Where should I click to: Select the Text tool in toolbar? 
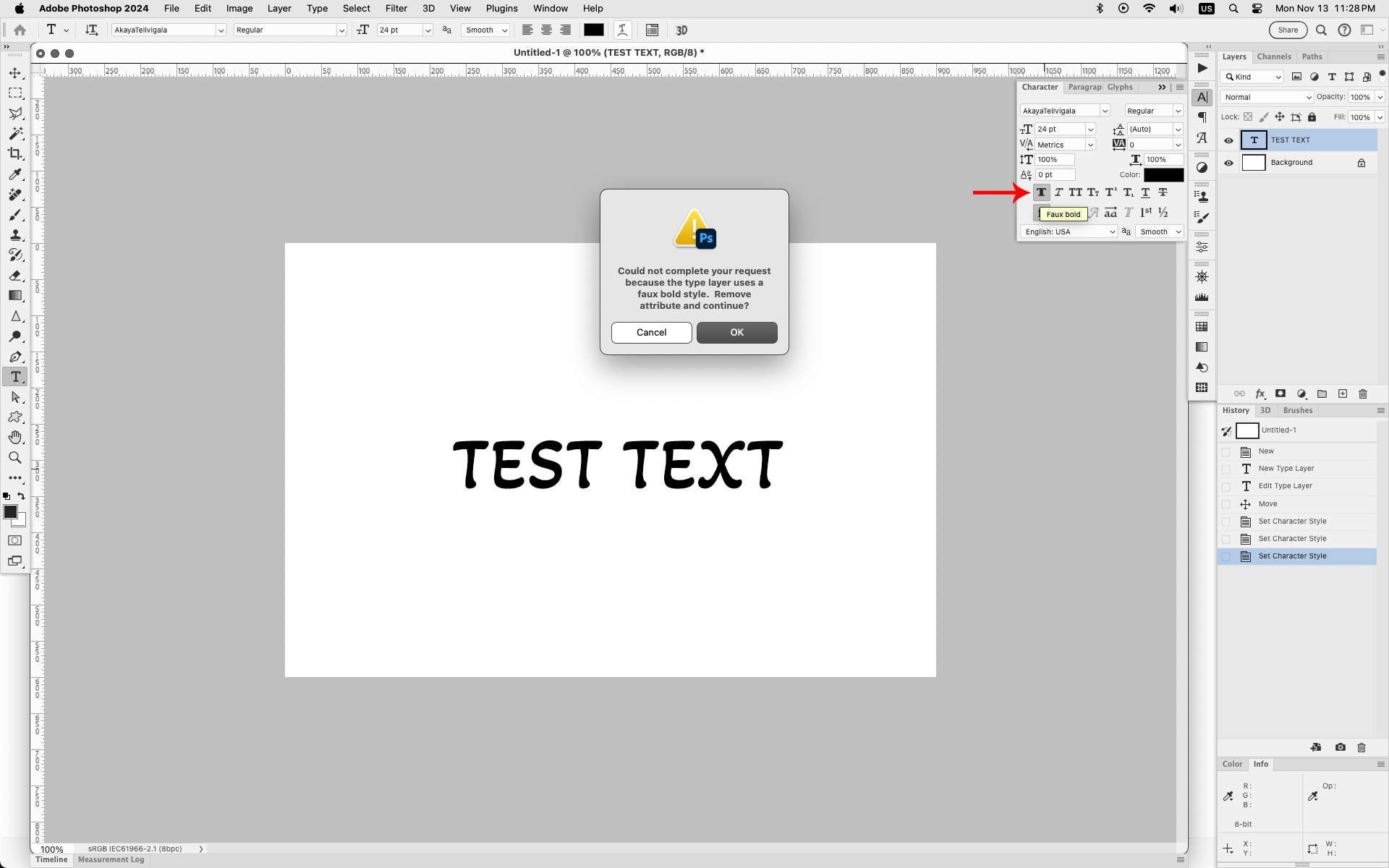14,376
